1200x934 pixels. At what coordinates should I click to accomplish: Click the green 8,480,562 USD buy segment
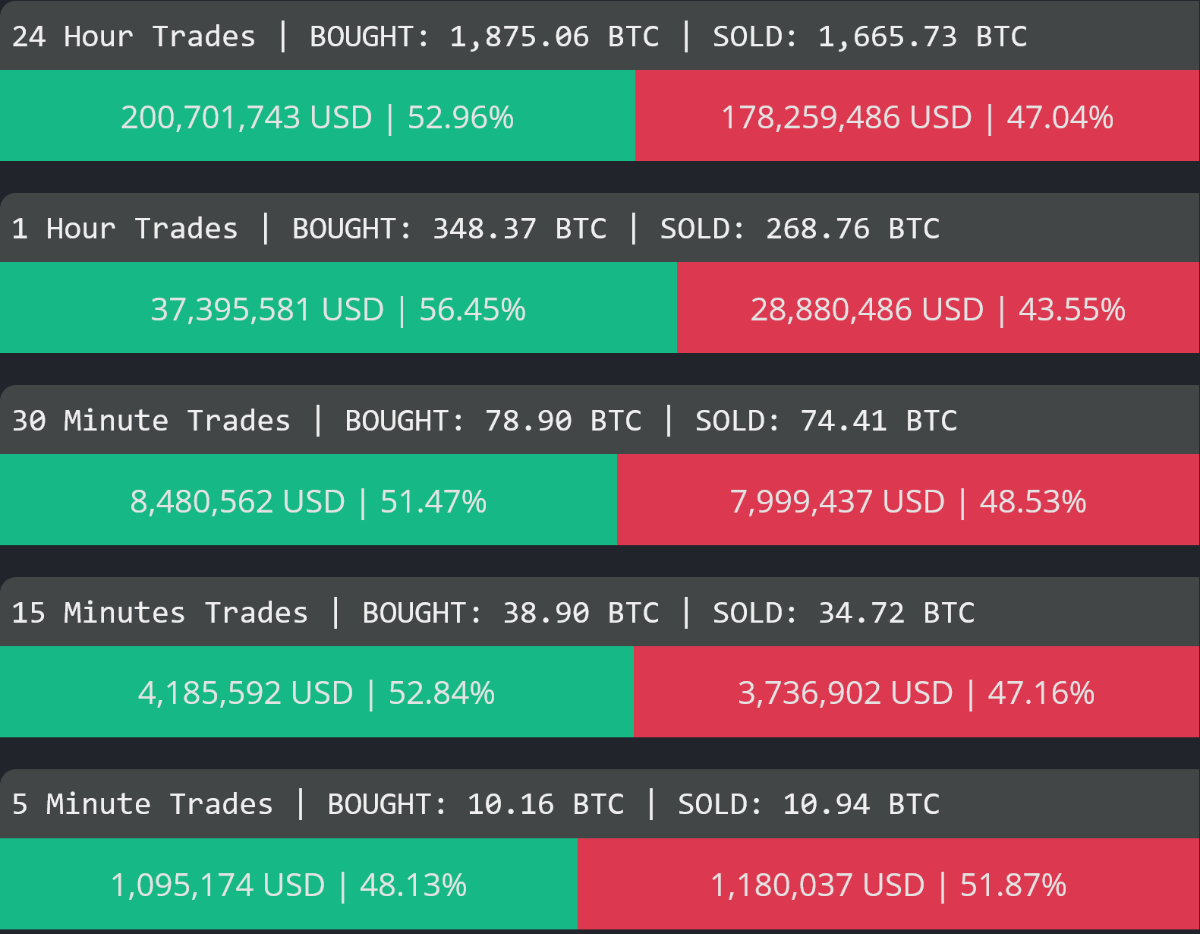[308, 501]
